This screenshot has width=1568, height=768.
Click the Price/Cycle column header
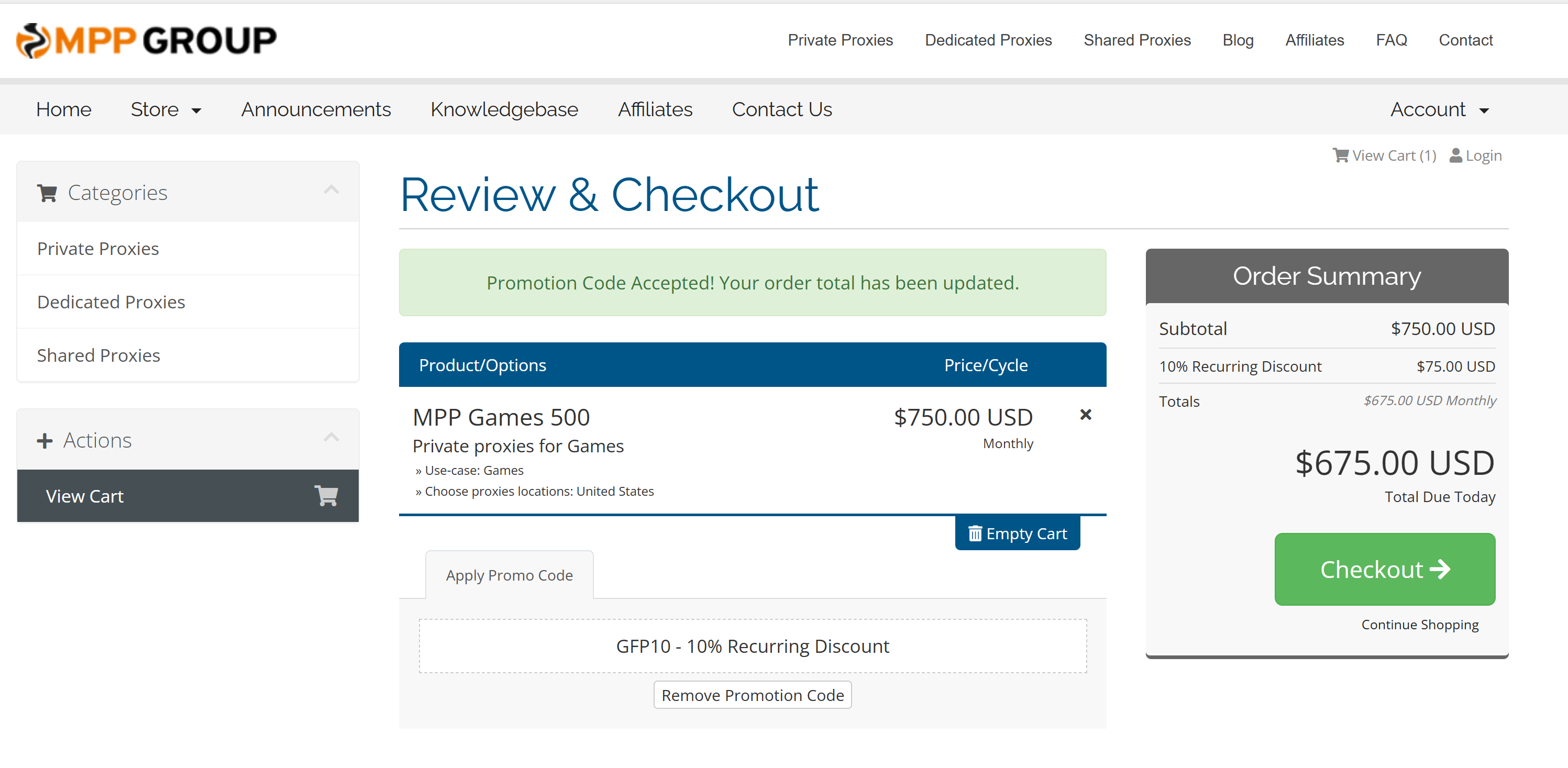986,365
